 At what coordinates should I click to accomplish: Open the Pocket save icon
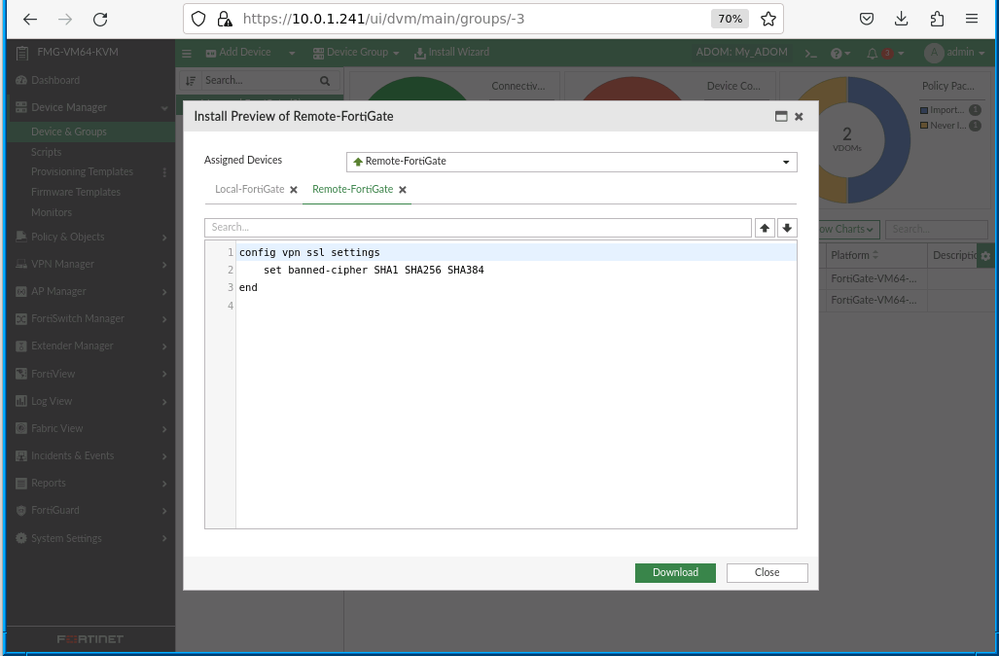pos(866,19)
